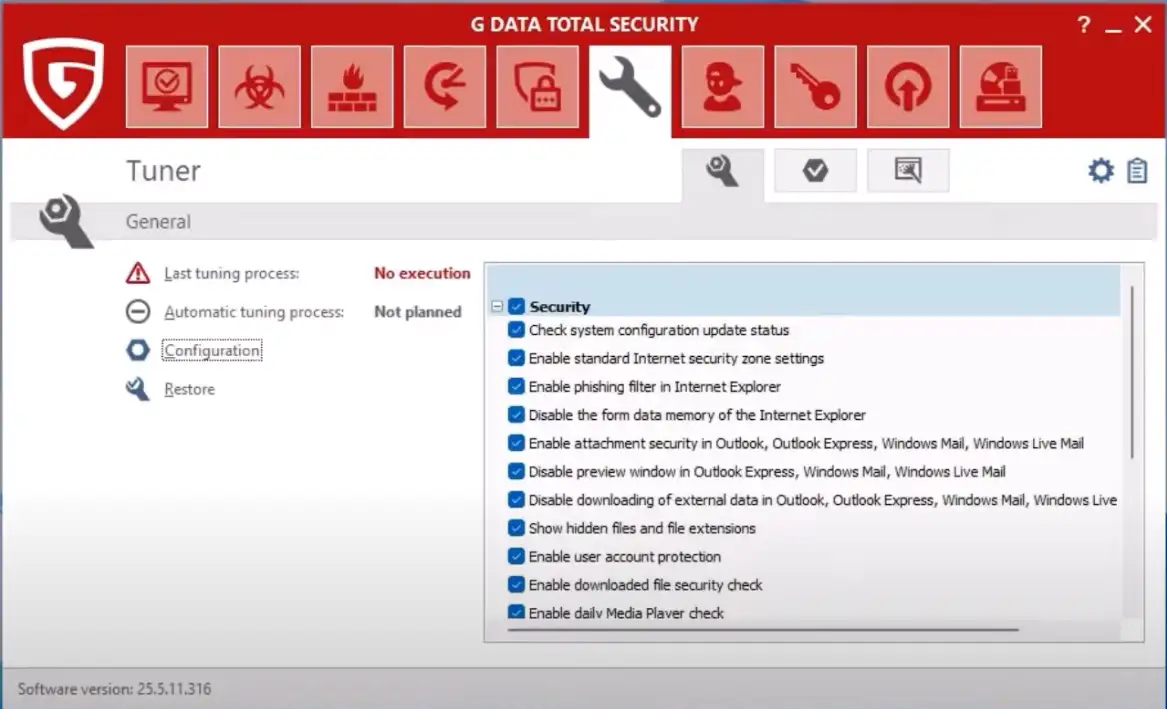
Task: Open the Parental controls person icon
Action: (x=722, y=87)
